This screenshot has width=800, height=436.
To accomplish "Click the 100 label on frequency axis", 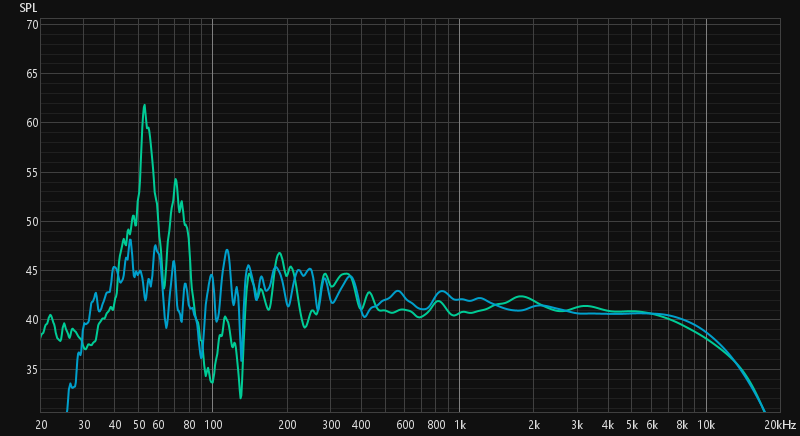I will [x=212, y=425].
